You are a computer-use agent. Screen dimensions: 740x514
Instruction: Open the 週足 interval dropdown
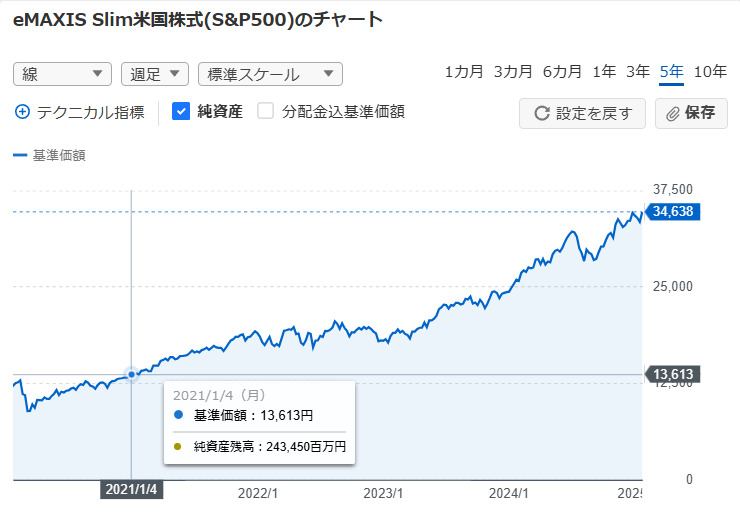tap(155, 74)
